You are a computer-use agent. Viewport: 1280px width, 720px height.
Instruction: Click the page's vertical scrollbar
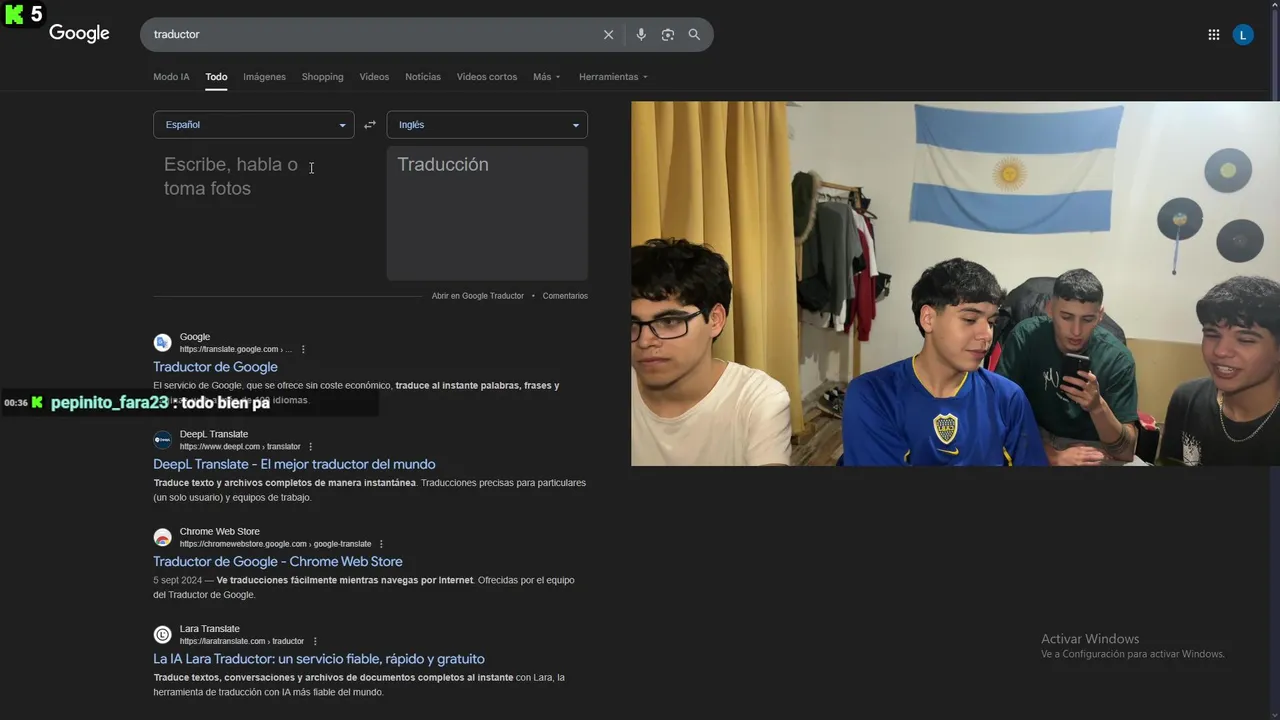1275,360
